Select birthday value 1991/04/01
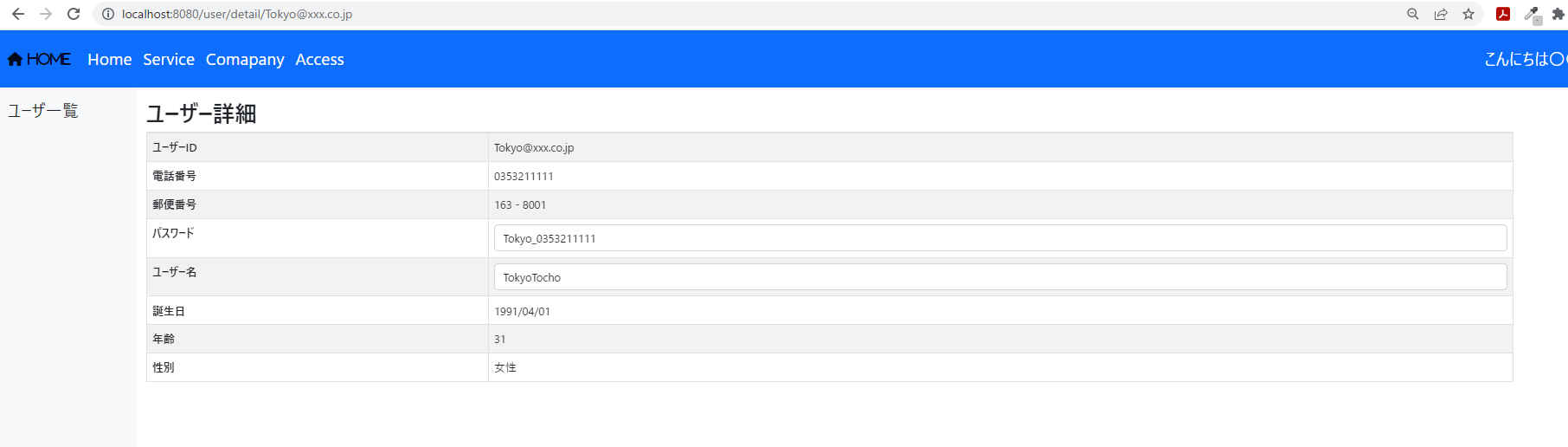Viewport: 1568px width, 447px height. (522, 311)
